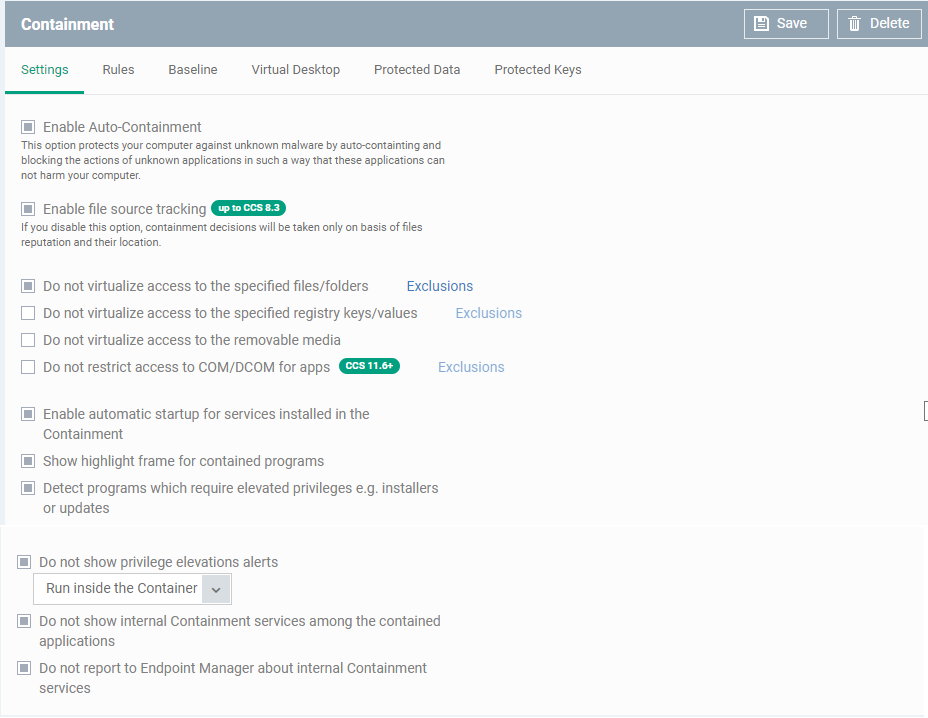Click the 'CCS 11.6+' version badge

[369, 366]
